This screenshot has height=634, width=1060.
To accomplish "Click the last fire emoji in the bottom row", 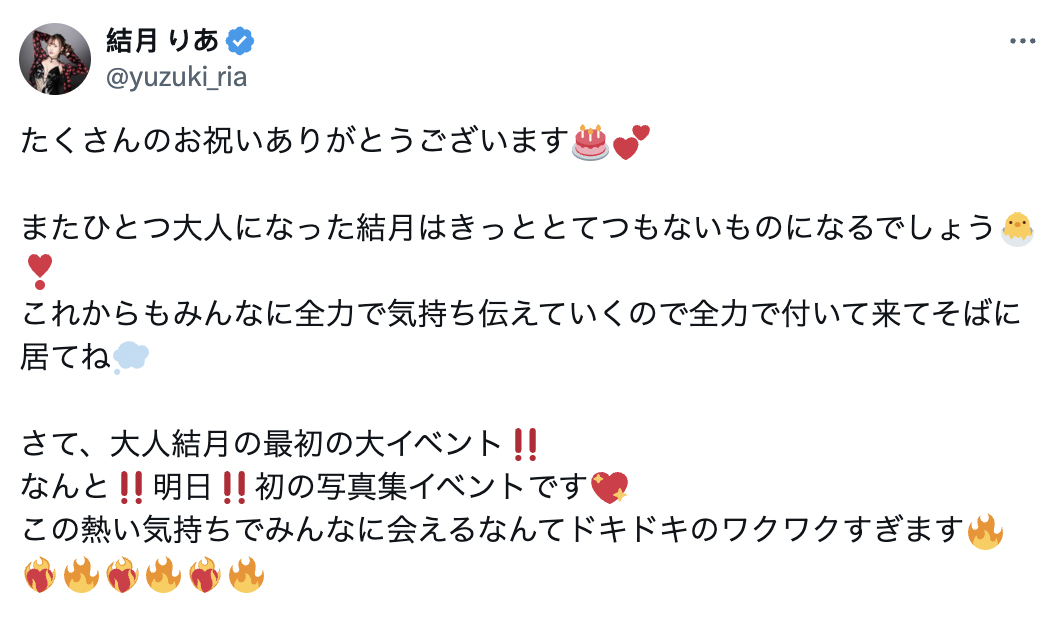I will point(246,575).
